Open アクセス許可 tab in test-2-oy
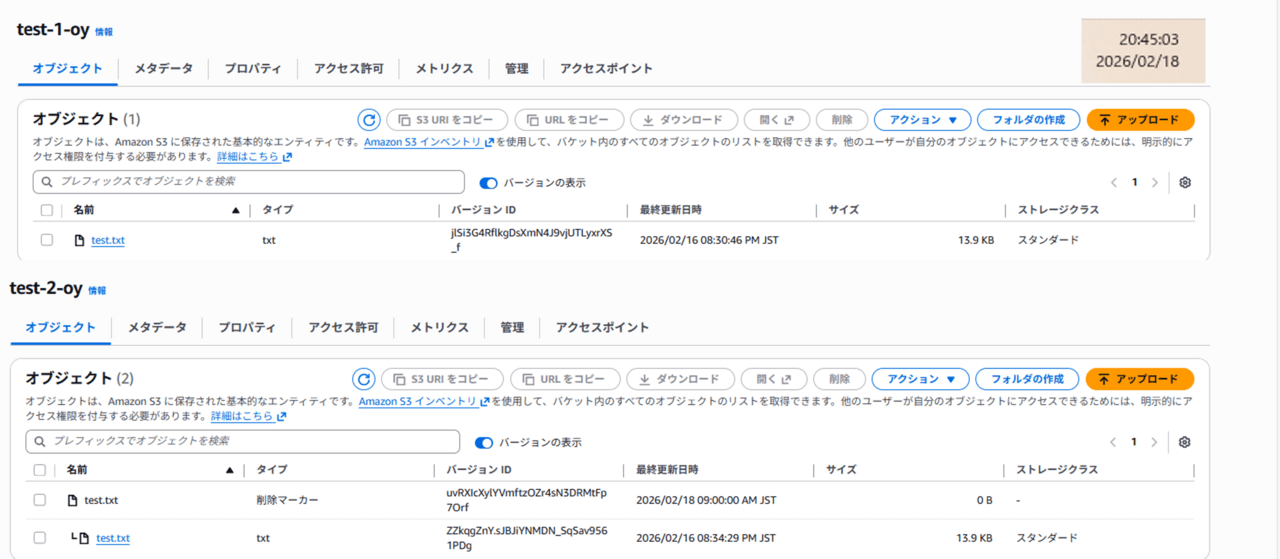This screenshot has height=559, width=1280. [343, 327]
